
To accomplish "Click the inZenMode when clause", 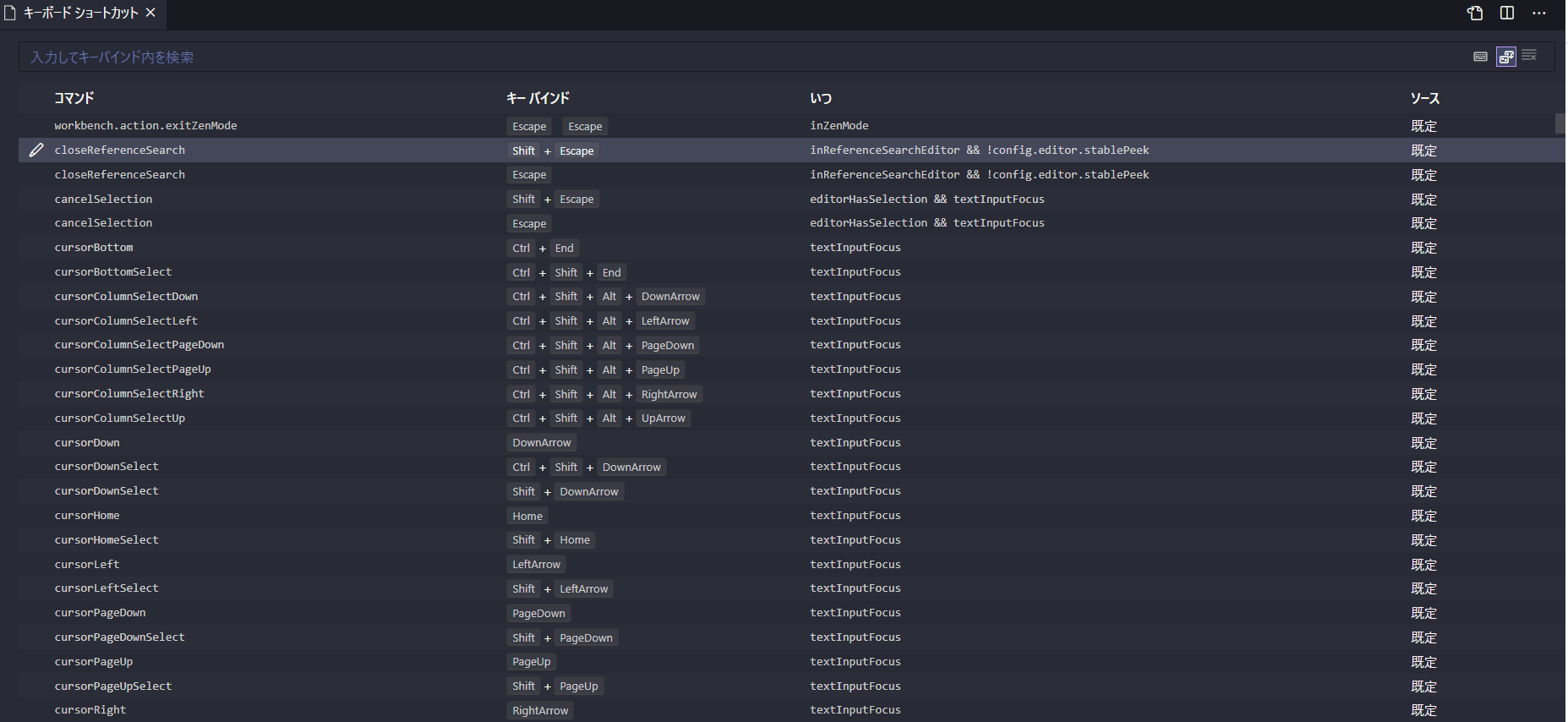I will pyautogui.click(x=839, y=126).
